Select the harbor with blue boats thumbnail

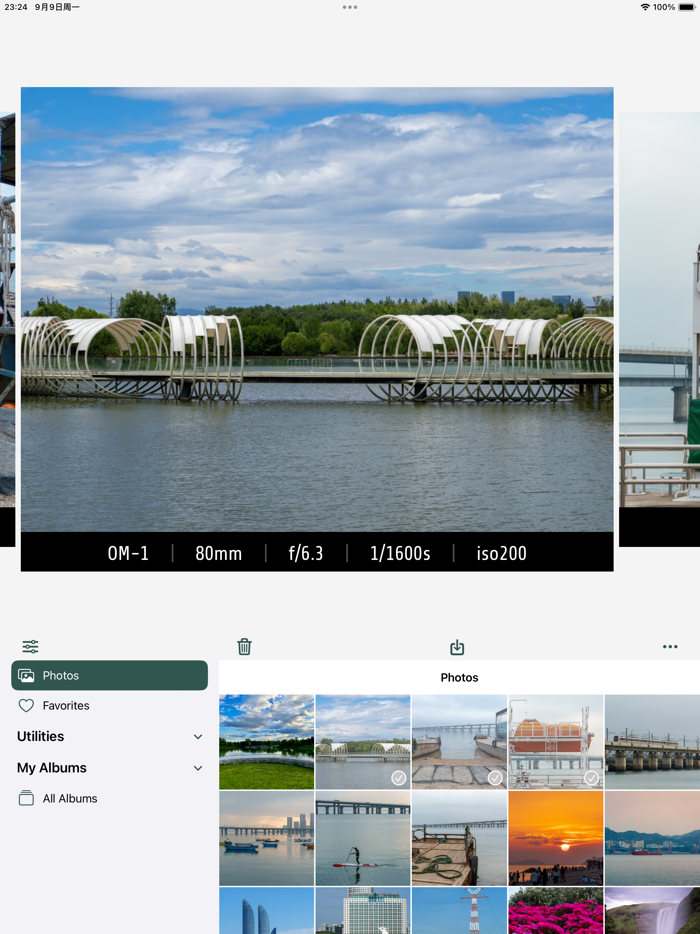[266, 839]
